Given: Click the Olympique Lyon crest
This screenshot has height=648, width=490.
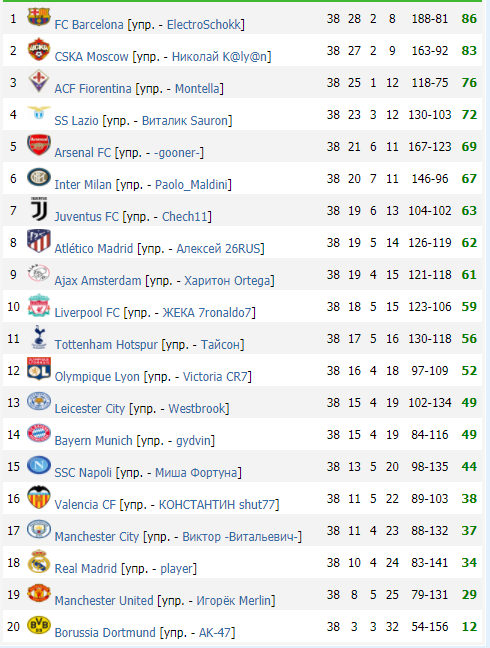Looking at the screenshot, I should (39, 369).
